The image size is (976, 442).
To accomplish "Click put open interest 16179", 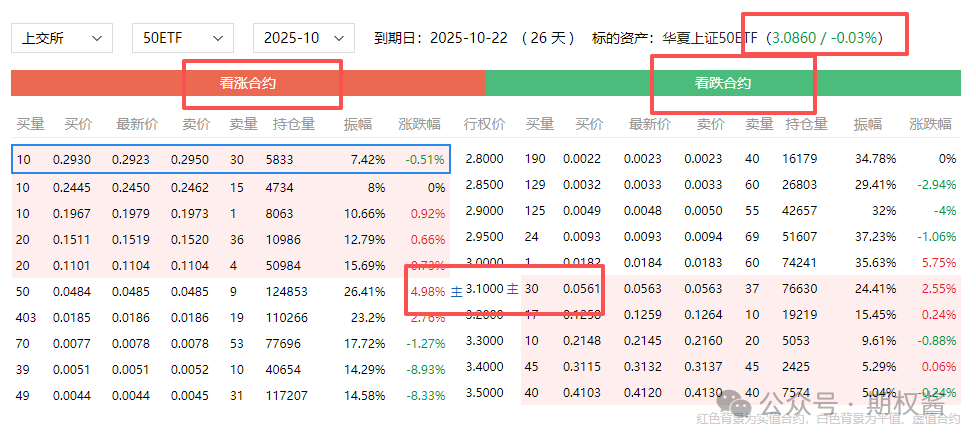I will click(801, 159).
